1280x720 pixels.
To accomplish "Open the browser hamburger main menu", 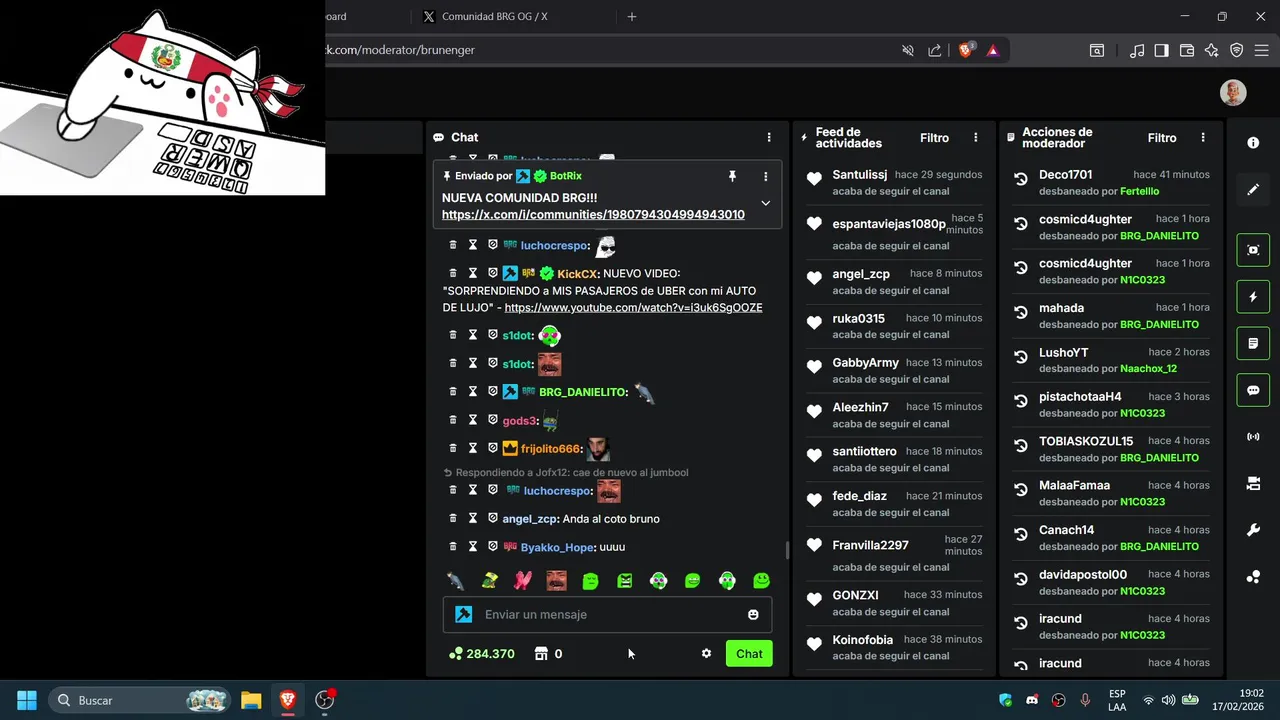I will (x=1261, y=50).
